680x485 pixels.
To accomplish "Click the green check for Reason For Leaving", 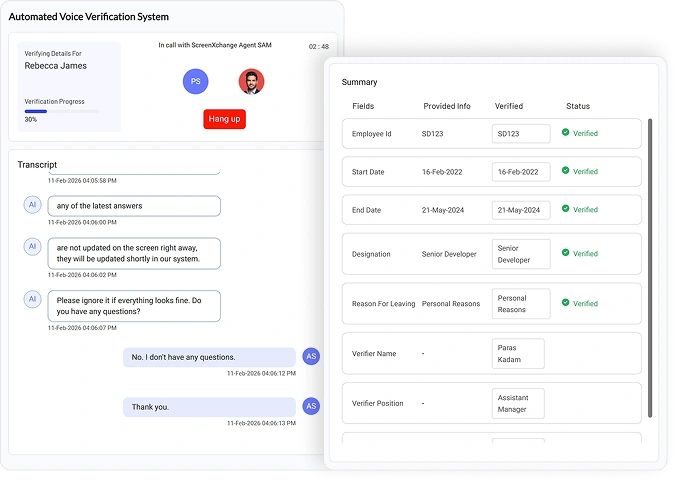I will point(565,302).
